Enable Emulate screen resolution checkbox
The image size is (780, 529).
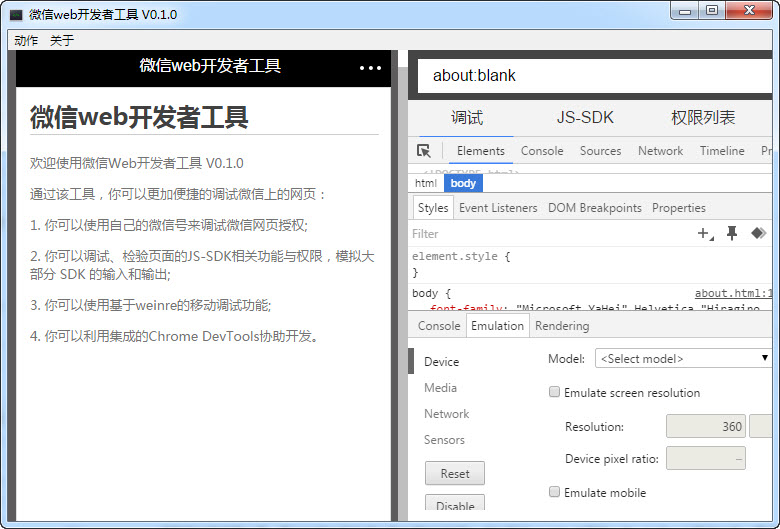[x=555, y=393]
